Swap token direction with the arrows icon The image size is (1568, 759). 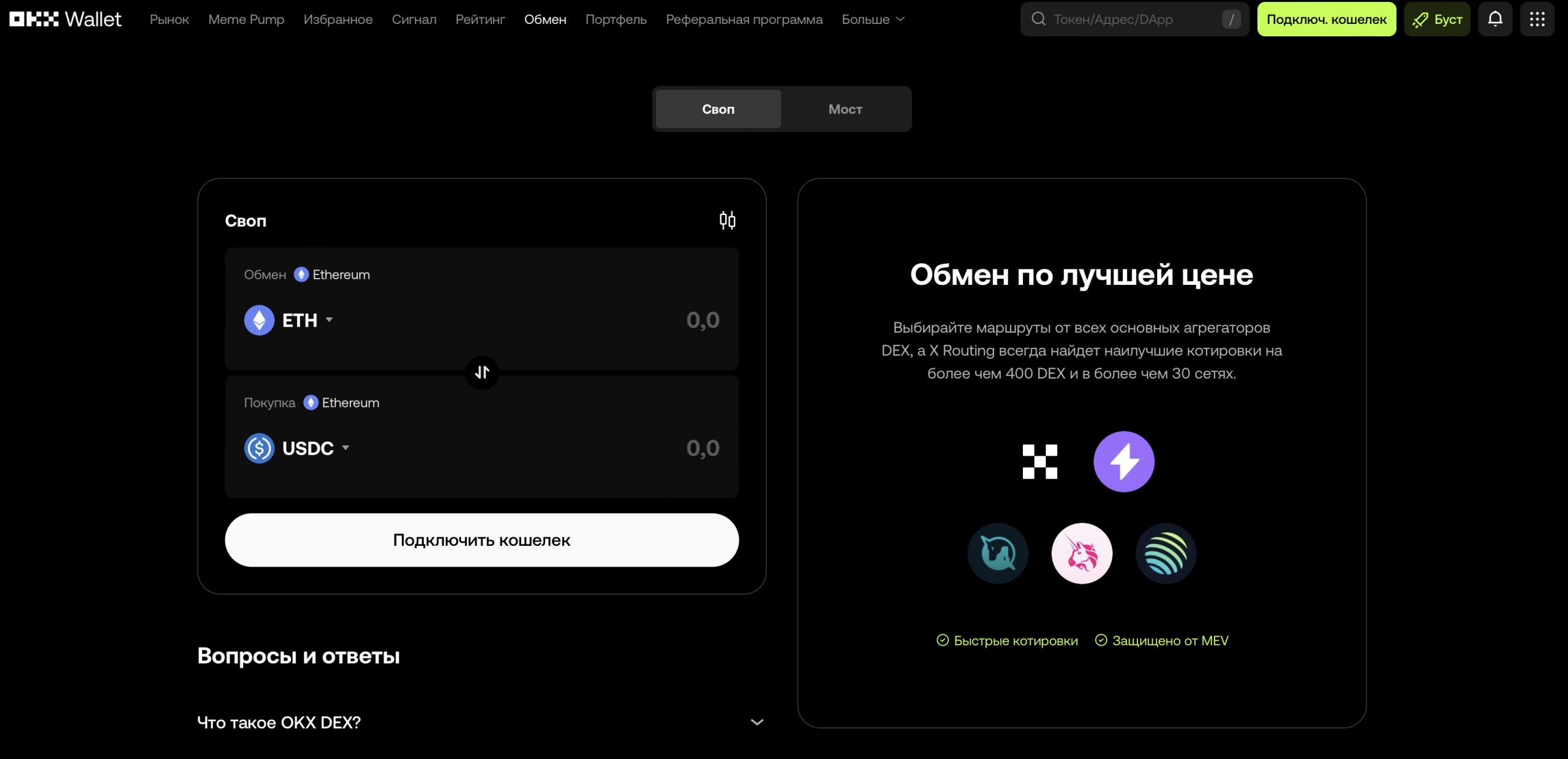tap(482, 372)
